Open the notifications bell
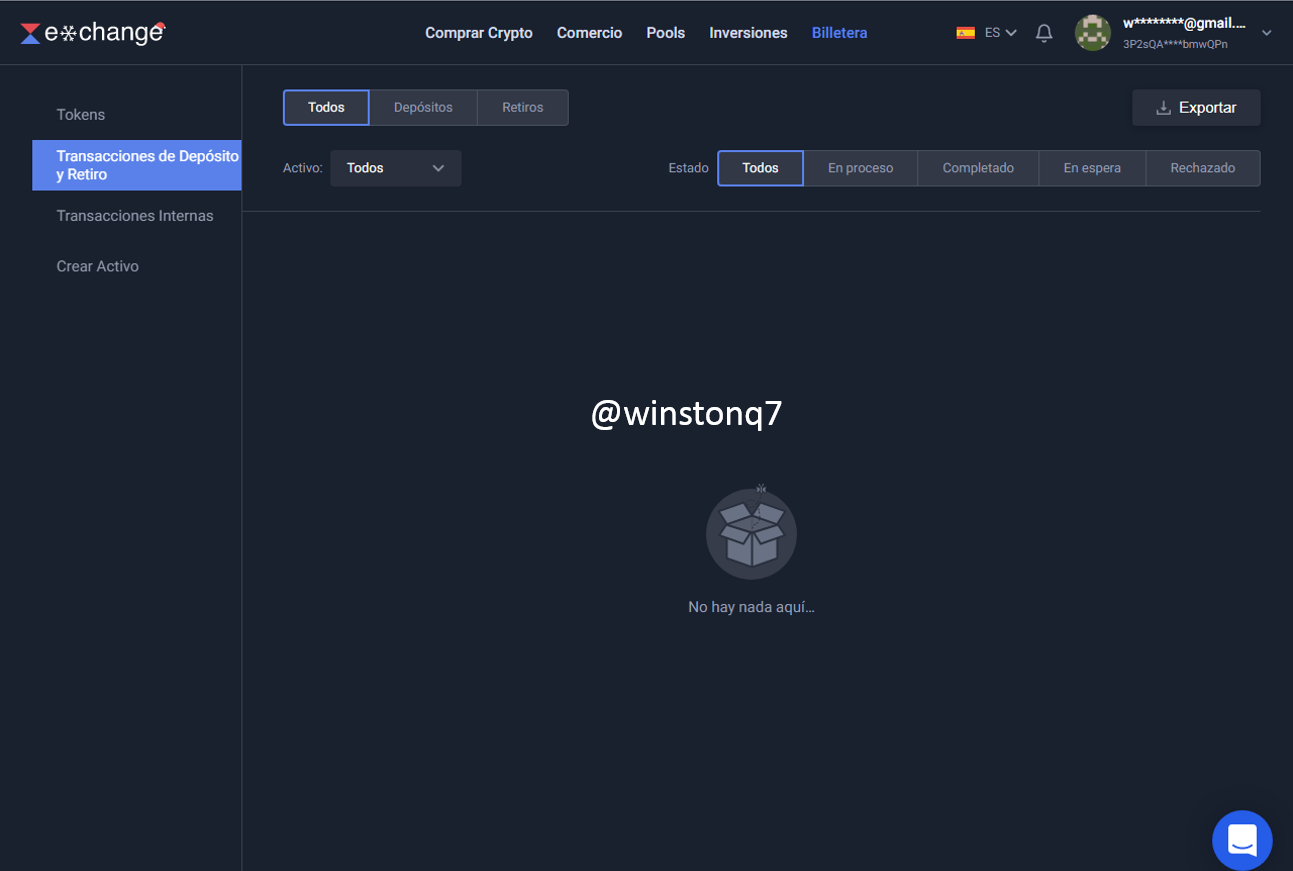Image resolution: width=1293 pixels, height=871 pixels. (x=1044, y=33)
